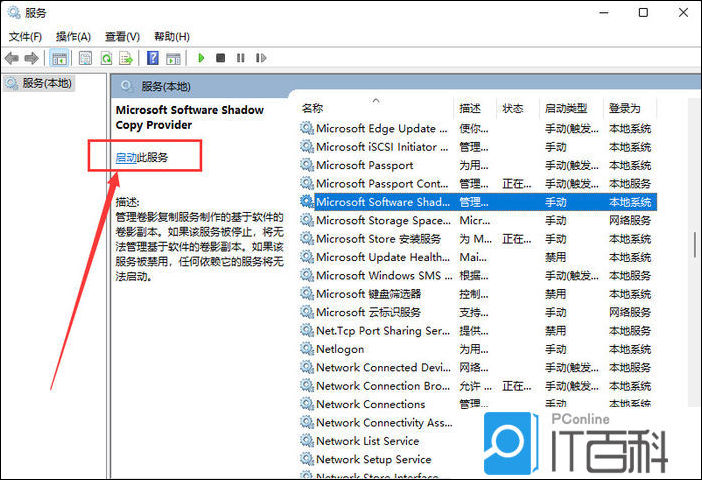
Task: Sort by the 启动类型 column header
Action: point(566,108)
